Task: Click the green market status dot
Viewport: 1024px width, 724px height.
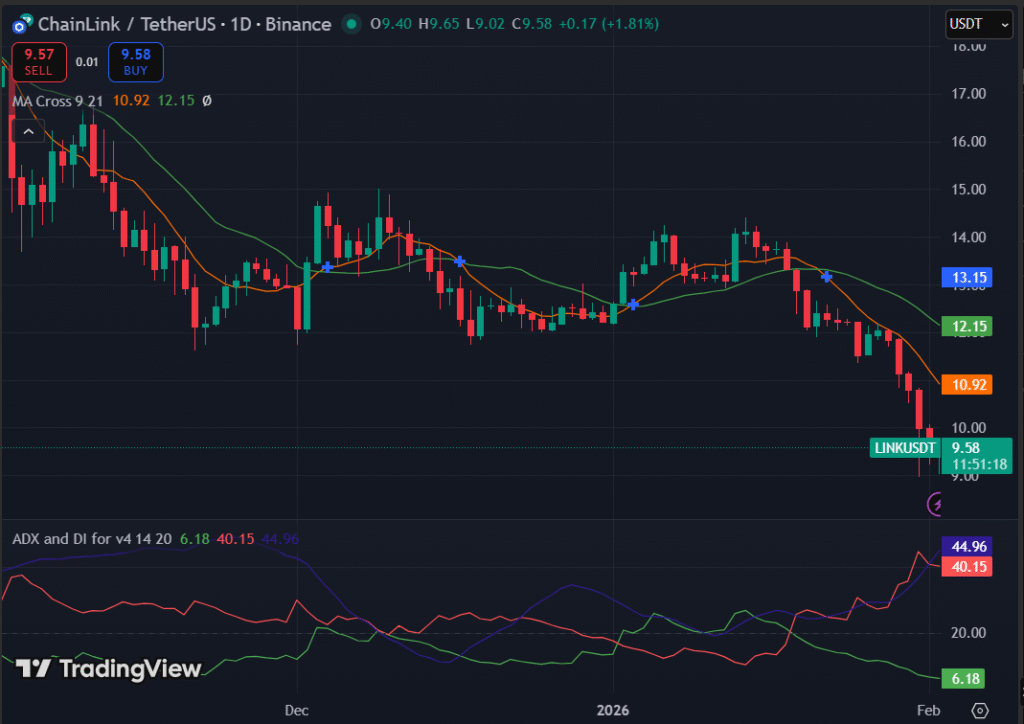Action: (352, 24)
